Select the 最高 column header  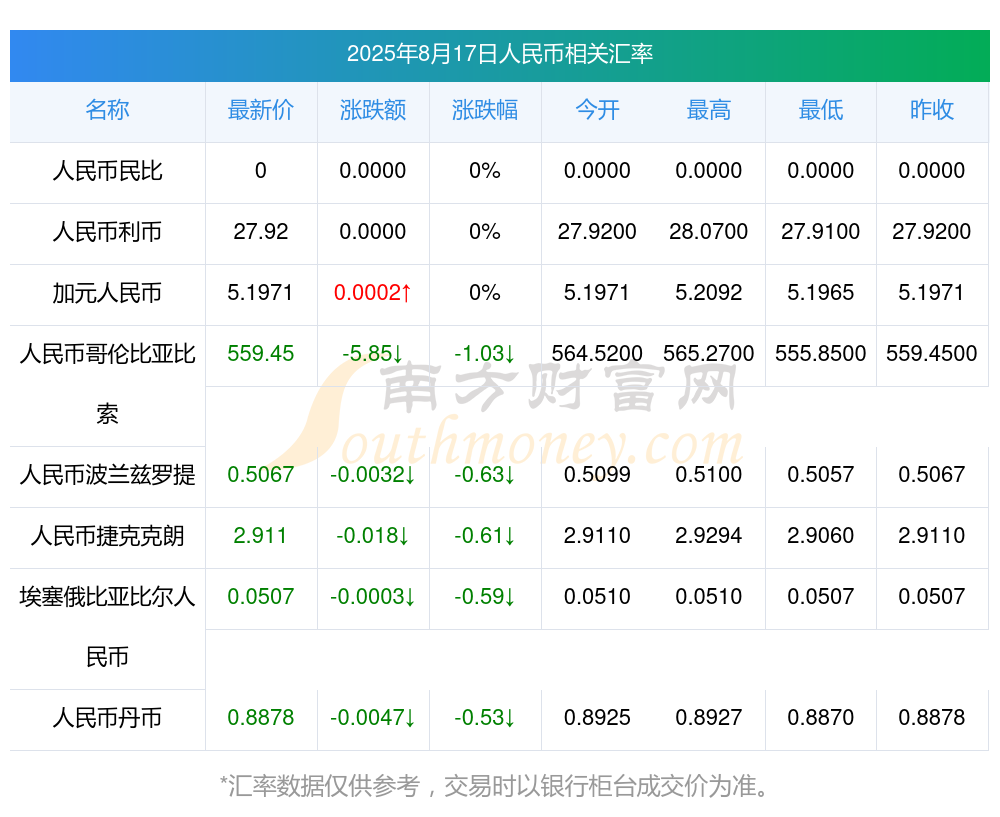tap(709, 110)
